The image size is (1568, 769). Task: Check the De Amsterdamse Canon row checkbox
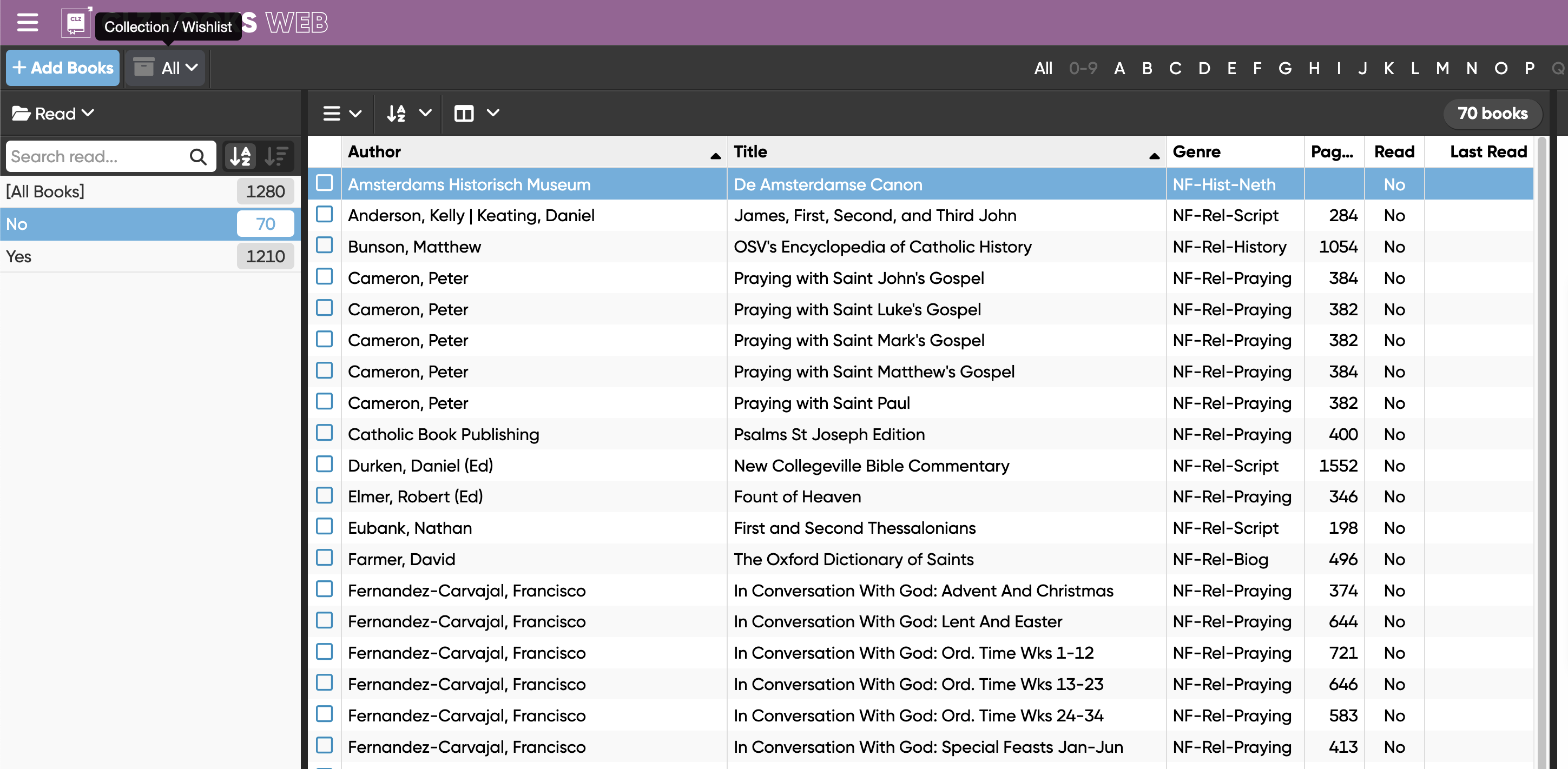tap(325, 183)
